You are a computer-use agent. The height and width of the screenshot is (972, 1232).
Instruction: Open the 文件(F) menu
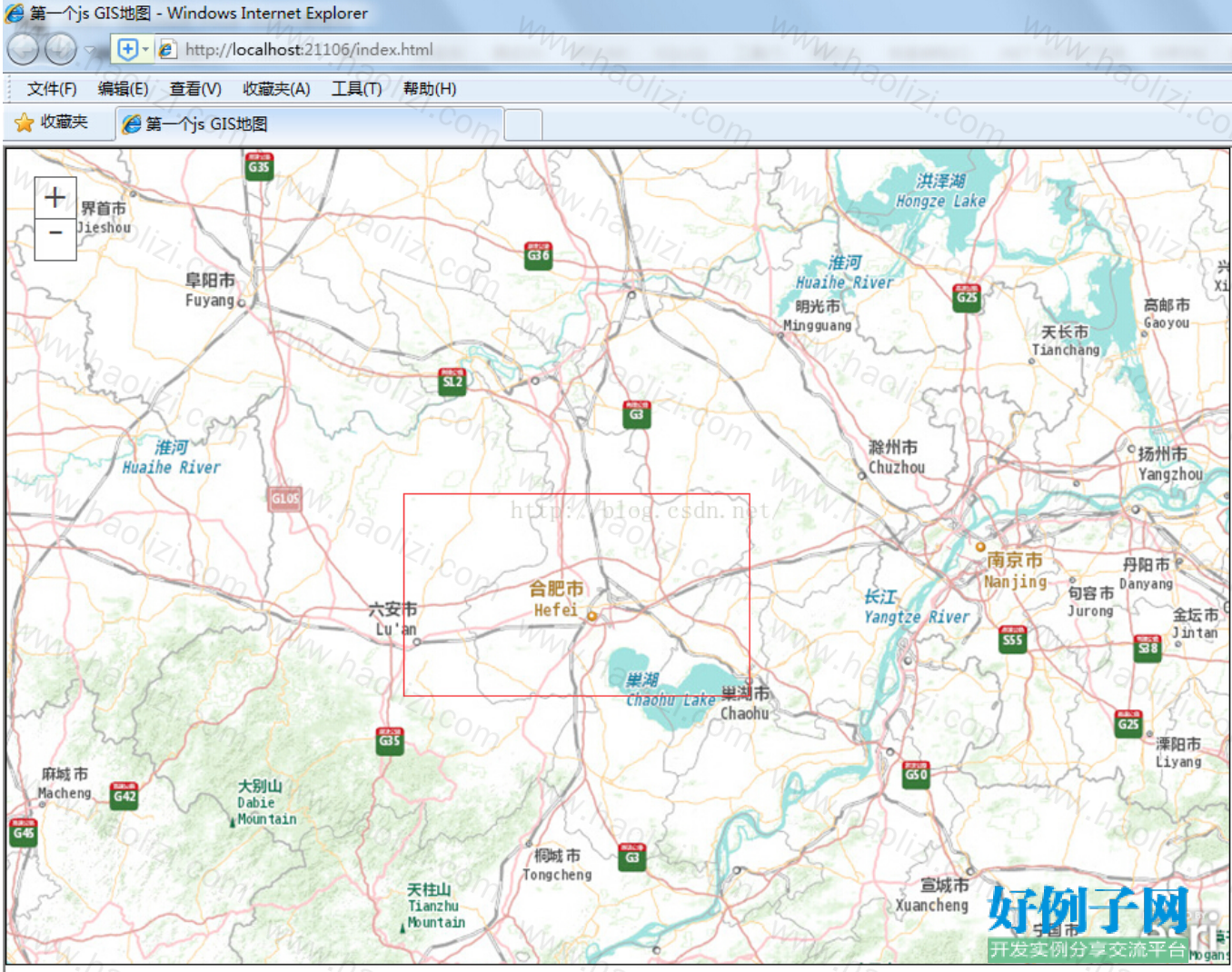tap(52, 88)
